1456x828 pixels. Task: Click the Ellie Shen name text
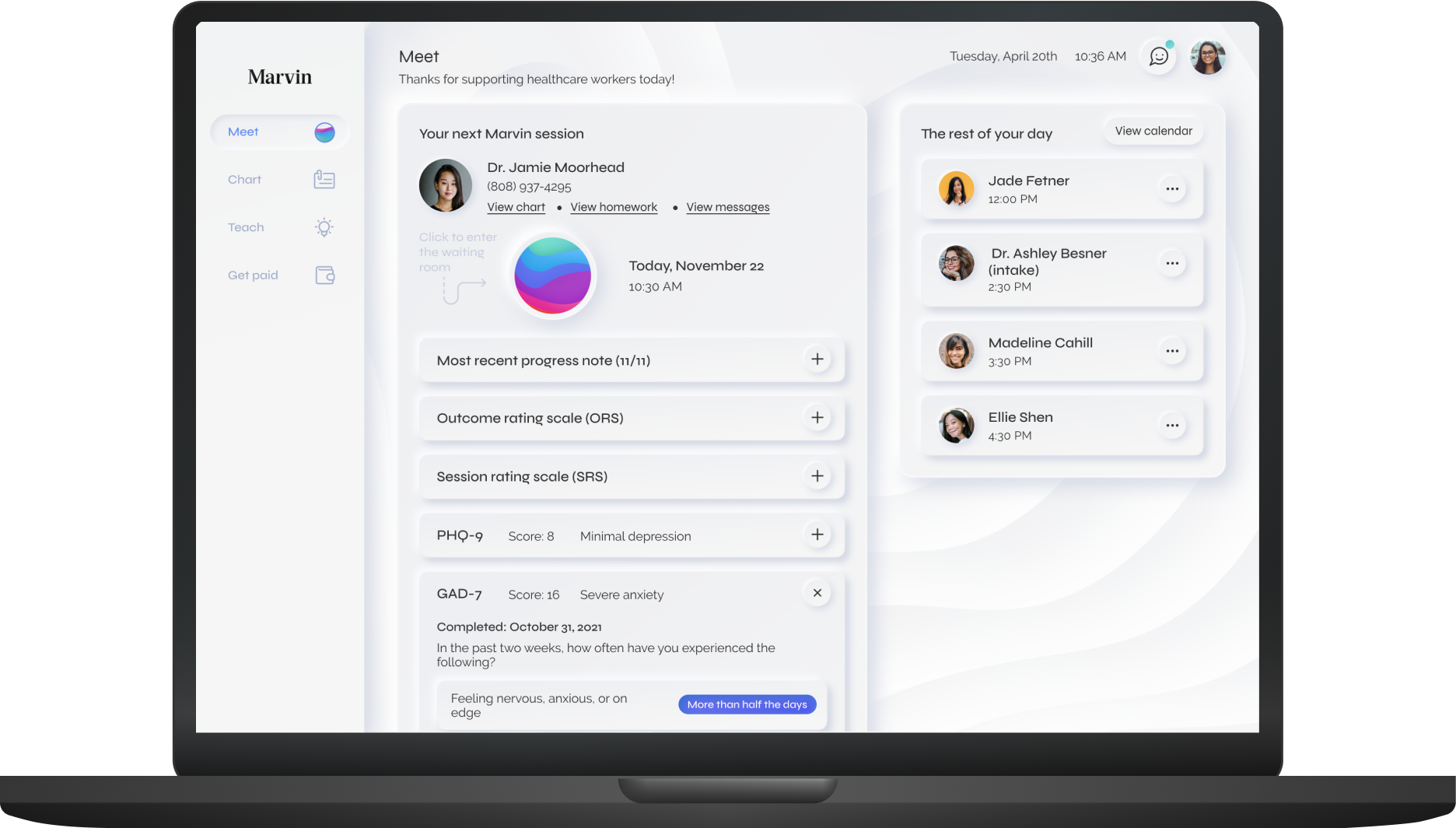point(1020,417)
